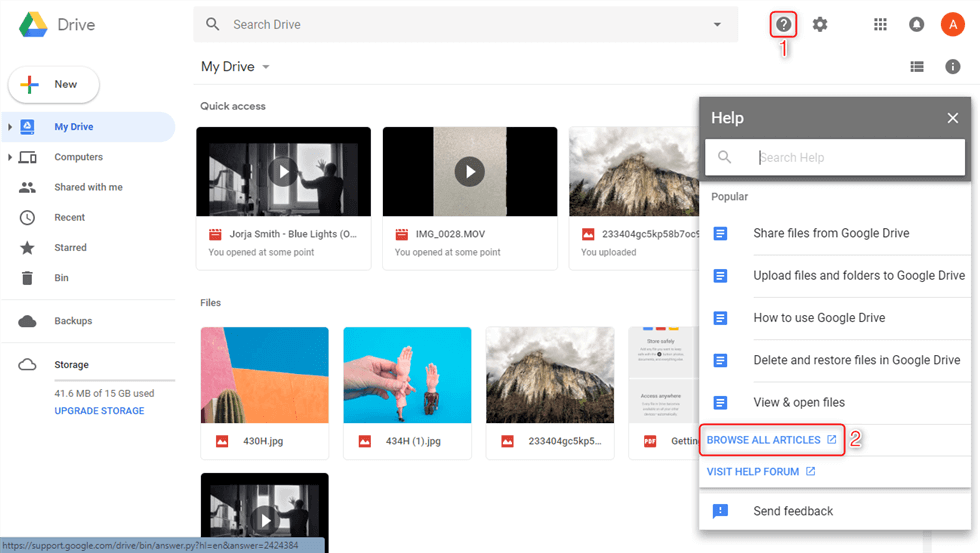Open the Google apps grid
Viewport: 980px width, 553px height.
(880, 24)
